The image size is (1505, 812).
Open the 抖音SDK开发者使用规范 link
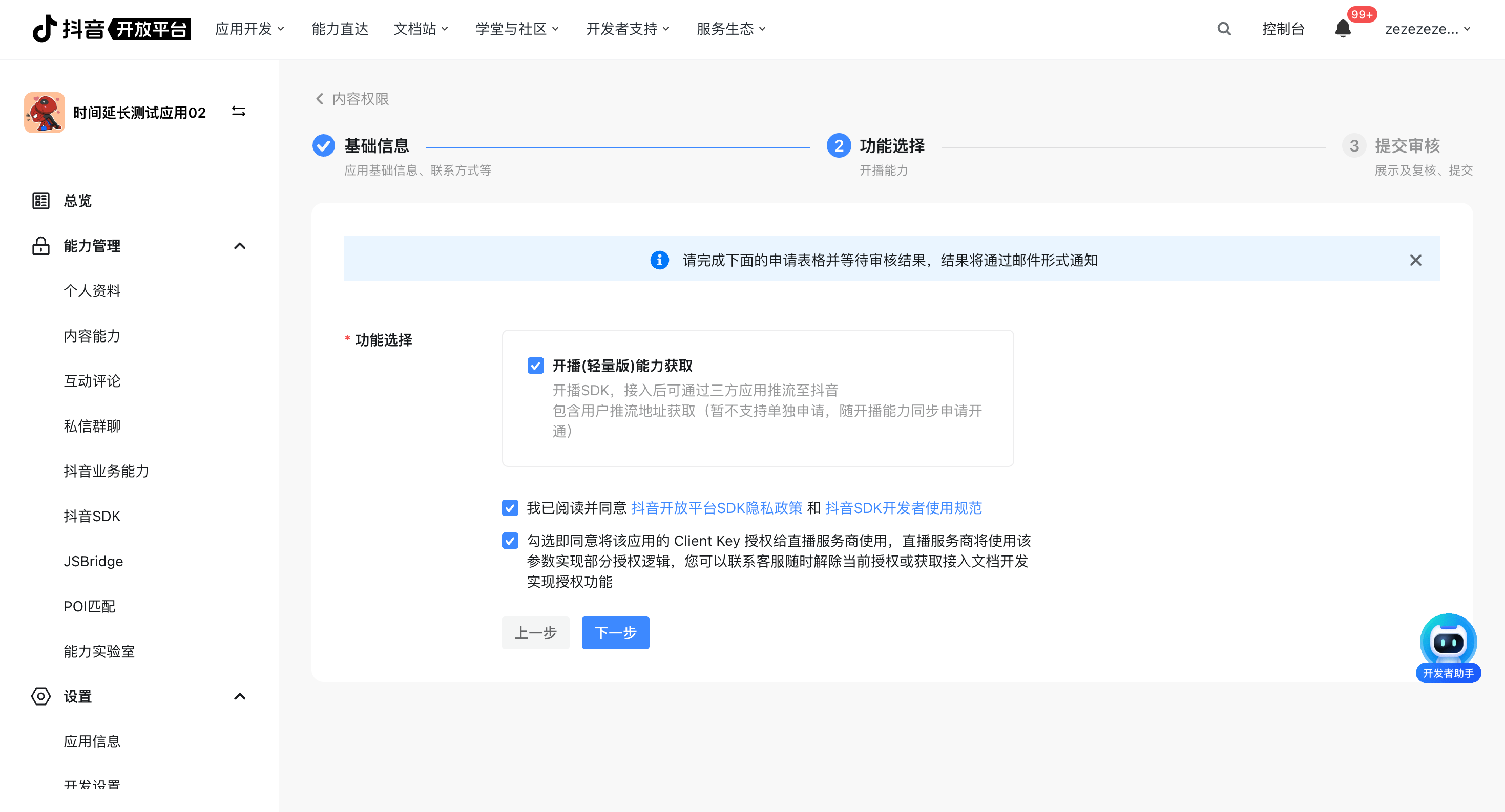[x=904, y=508]
